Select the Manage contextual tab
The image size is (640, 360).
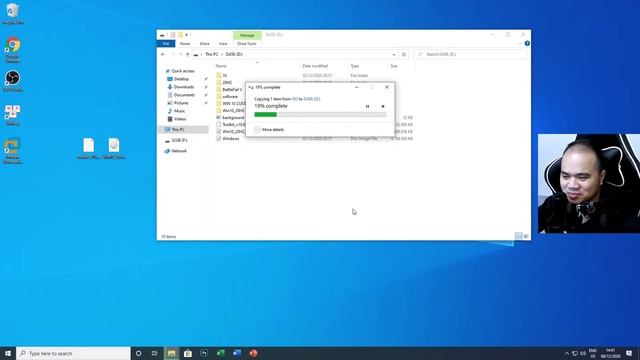click(x=247, y=36)
